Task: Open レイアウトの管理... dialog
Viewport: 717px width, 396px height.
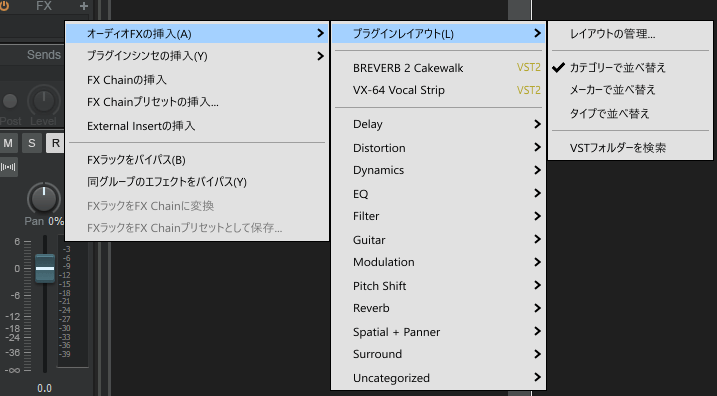Action: tap(630, 33)
